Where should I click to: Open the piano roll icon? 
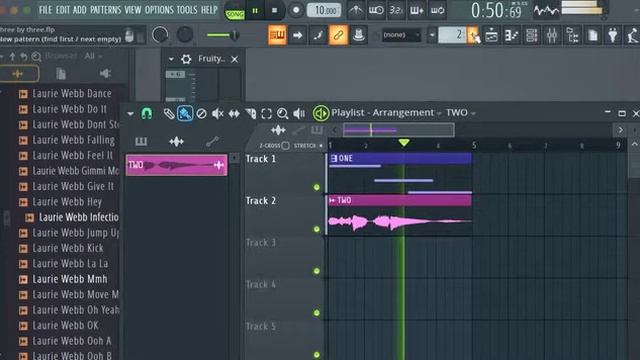click(x=511, y=36)
